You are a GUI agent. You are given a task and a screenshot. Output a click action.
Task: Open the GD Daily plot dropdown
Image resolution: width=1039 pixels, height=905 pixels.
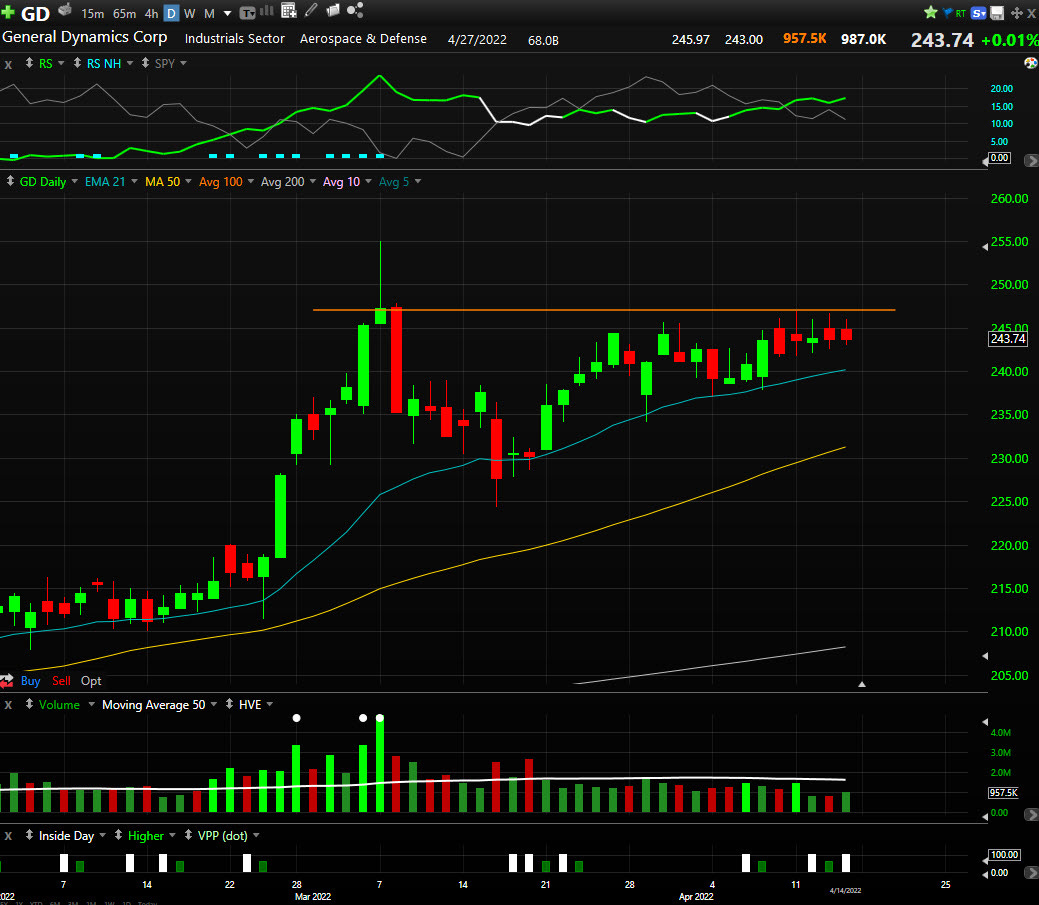[x=74, y=181]
